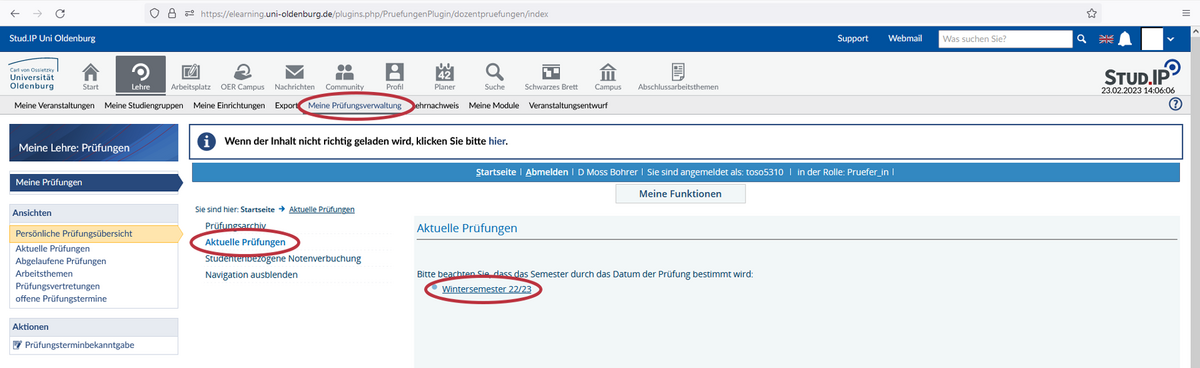The height and width of the screenshot is (368, 1200).
Task: Open Meine Prüfungsverwaltung menu item
Action: click(x=355, y=105)
